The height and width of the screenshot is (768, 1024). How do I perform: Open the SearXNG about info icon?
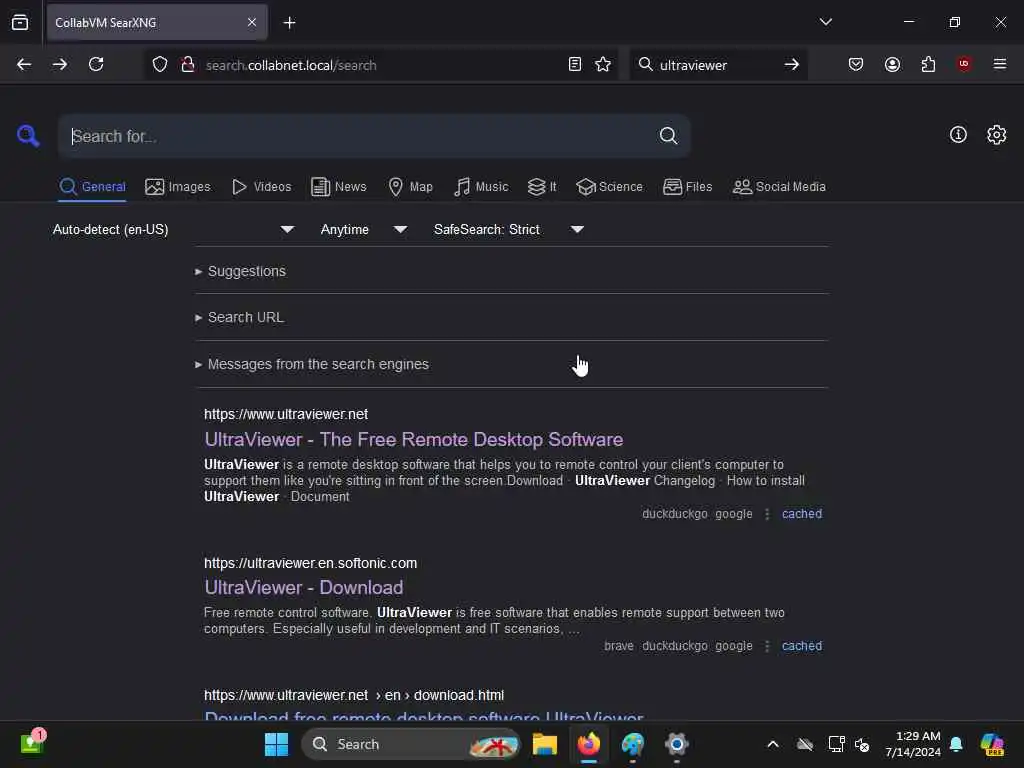(x=958, y=135)
